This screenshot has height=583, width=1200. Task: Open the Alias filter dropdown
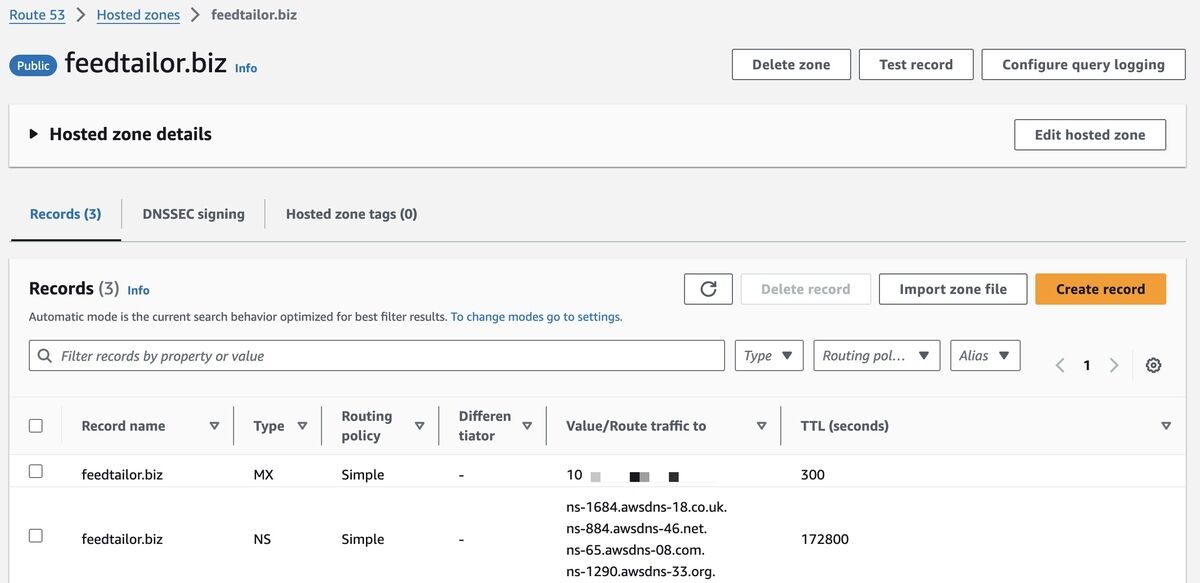[985, 356]
